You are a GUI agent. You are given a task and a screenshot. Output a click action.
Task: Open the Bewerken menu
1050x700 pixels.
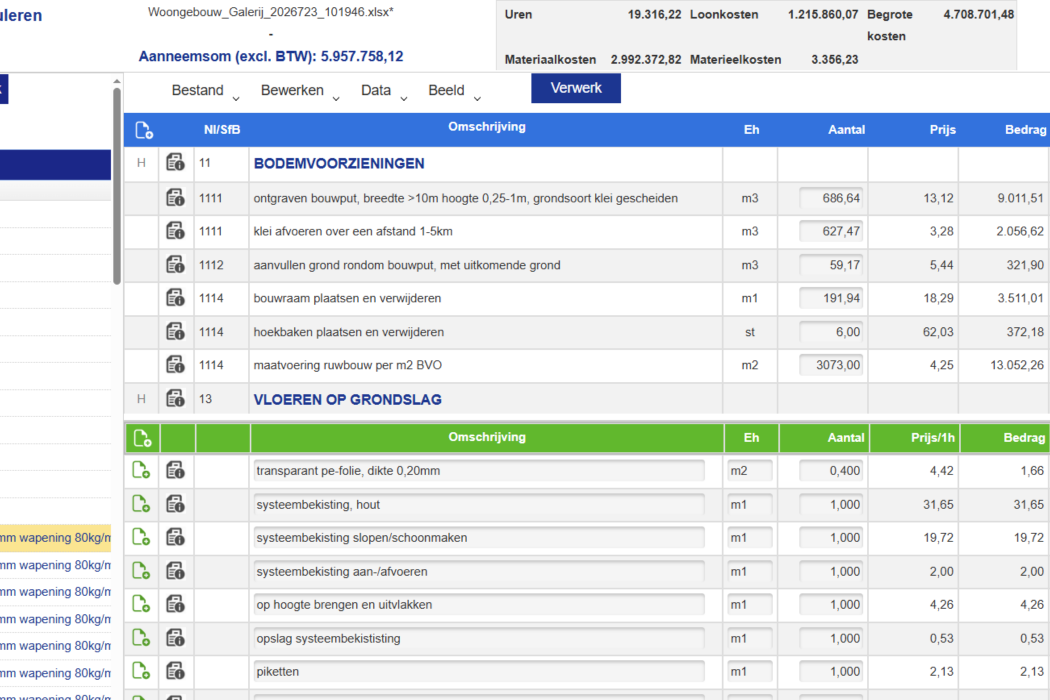pyautogui.click(x=300, y=90)
